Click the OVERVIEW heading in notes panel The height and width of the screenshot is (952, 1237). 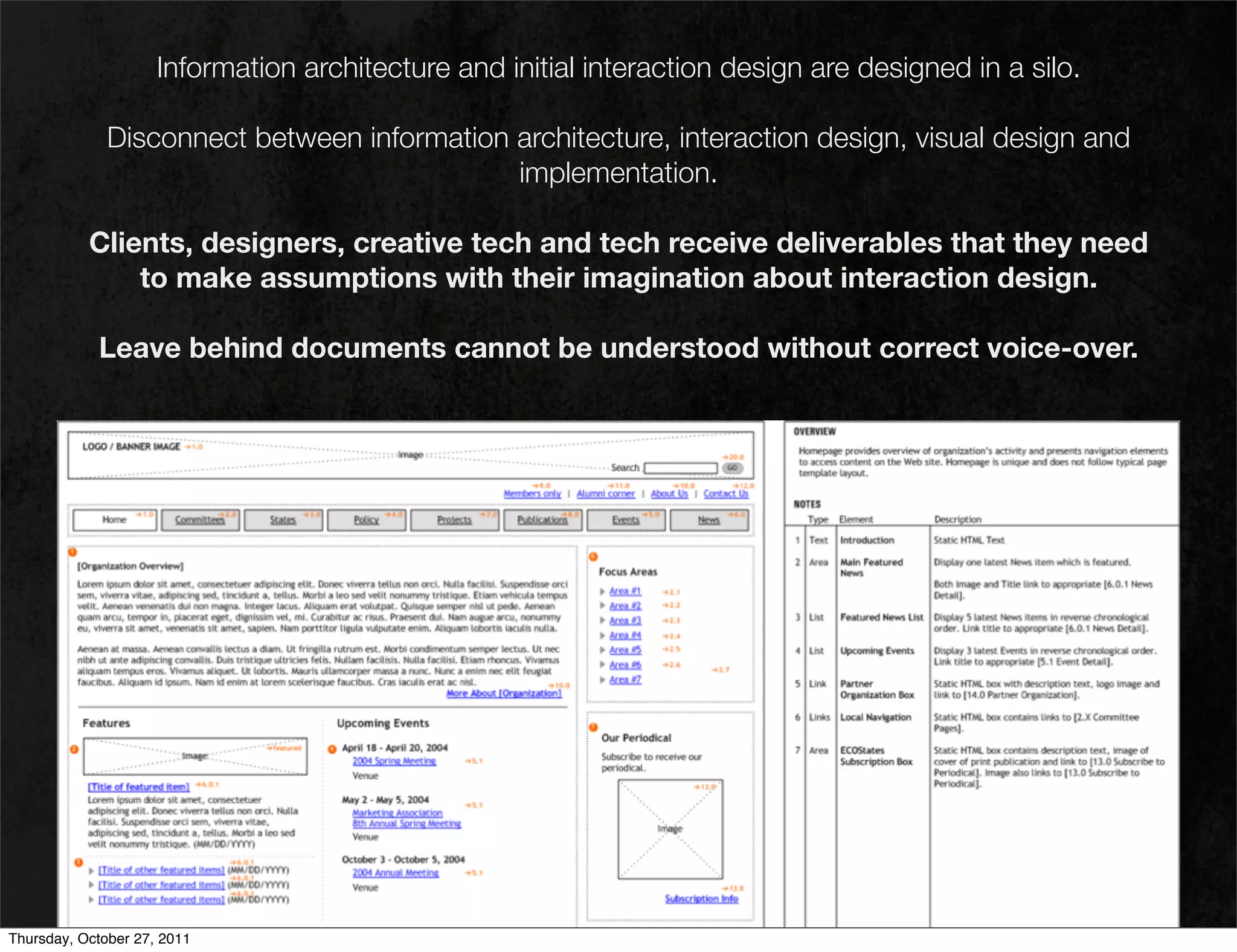tap(814, 431)
